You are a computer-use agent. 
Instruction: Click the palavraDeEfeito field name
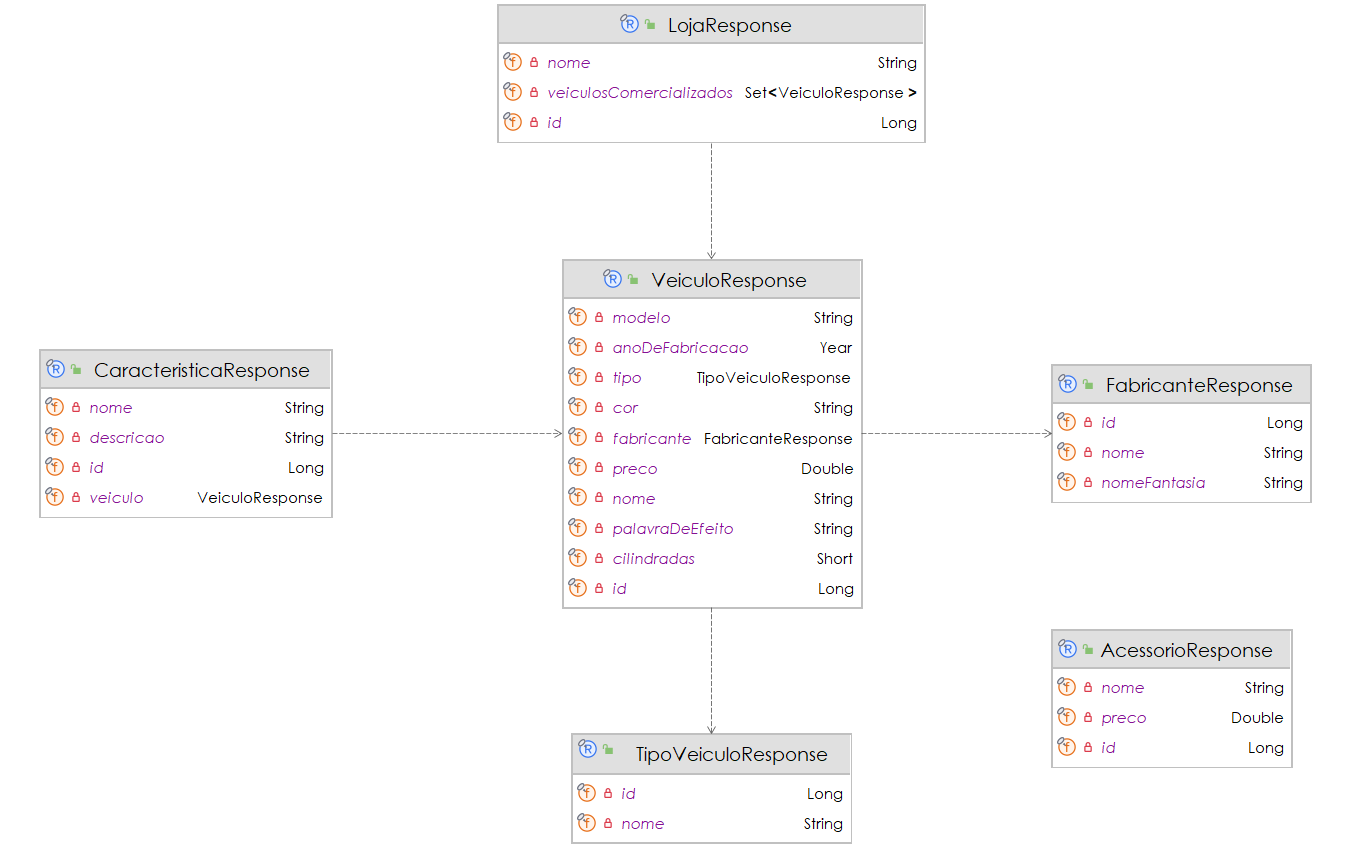pyautogui.click(x=673, y=529)
